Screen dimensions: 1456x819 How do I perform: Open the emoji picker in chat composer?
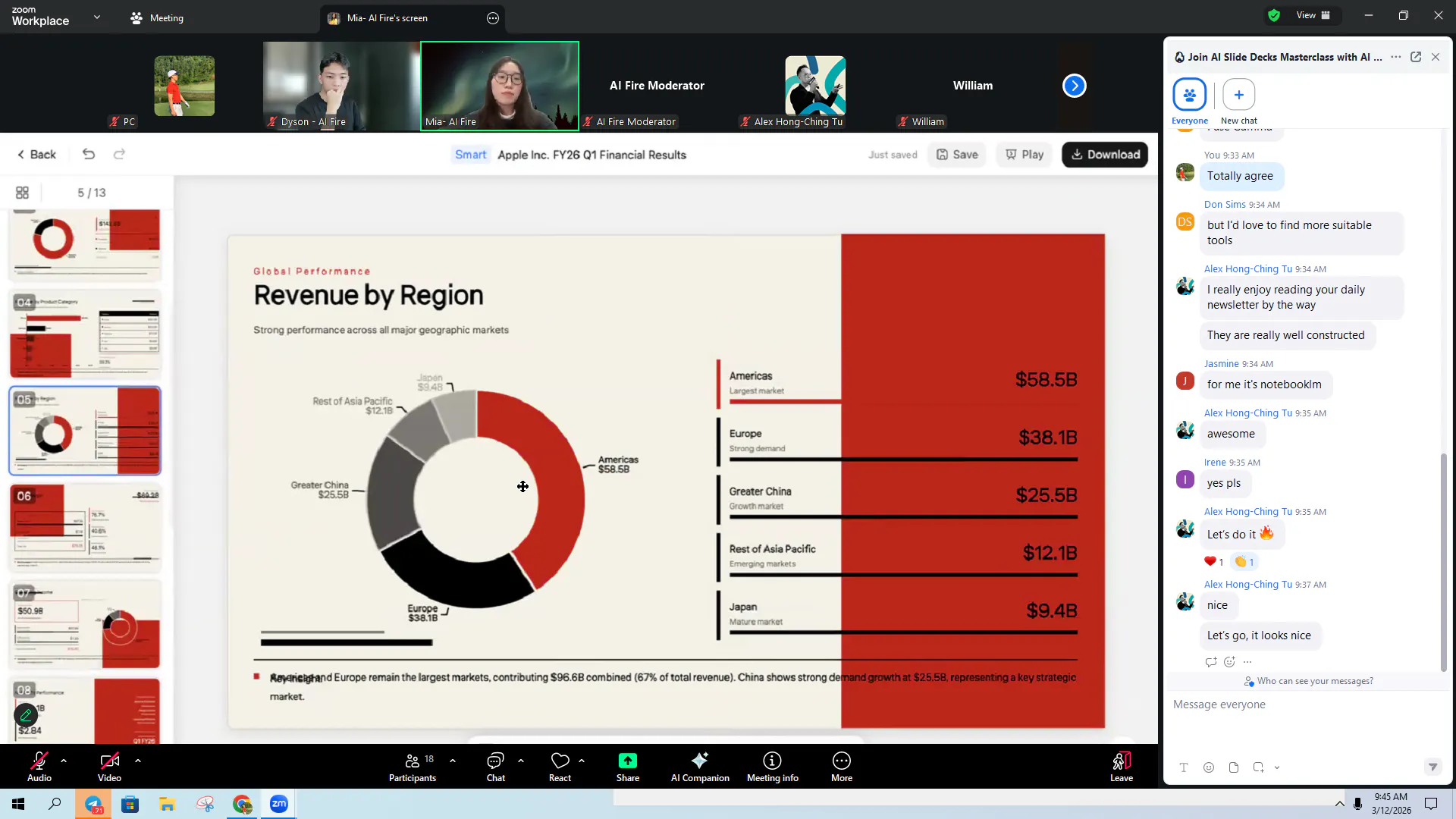(x=1209, y=767)
